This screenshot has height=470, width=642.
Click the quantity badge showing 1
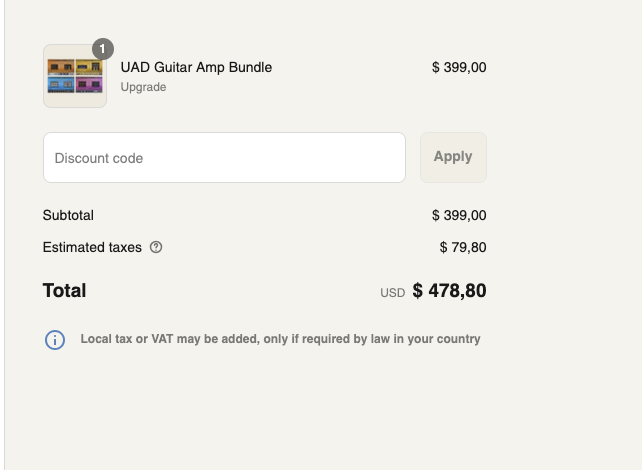103,49
